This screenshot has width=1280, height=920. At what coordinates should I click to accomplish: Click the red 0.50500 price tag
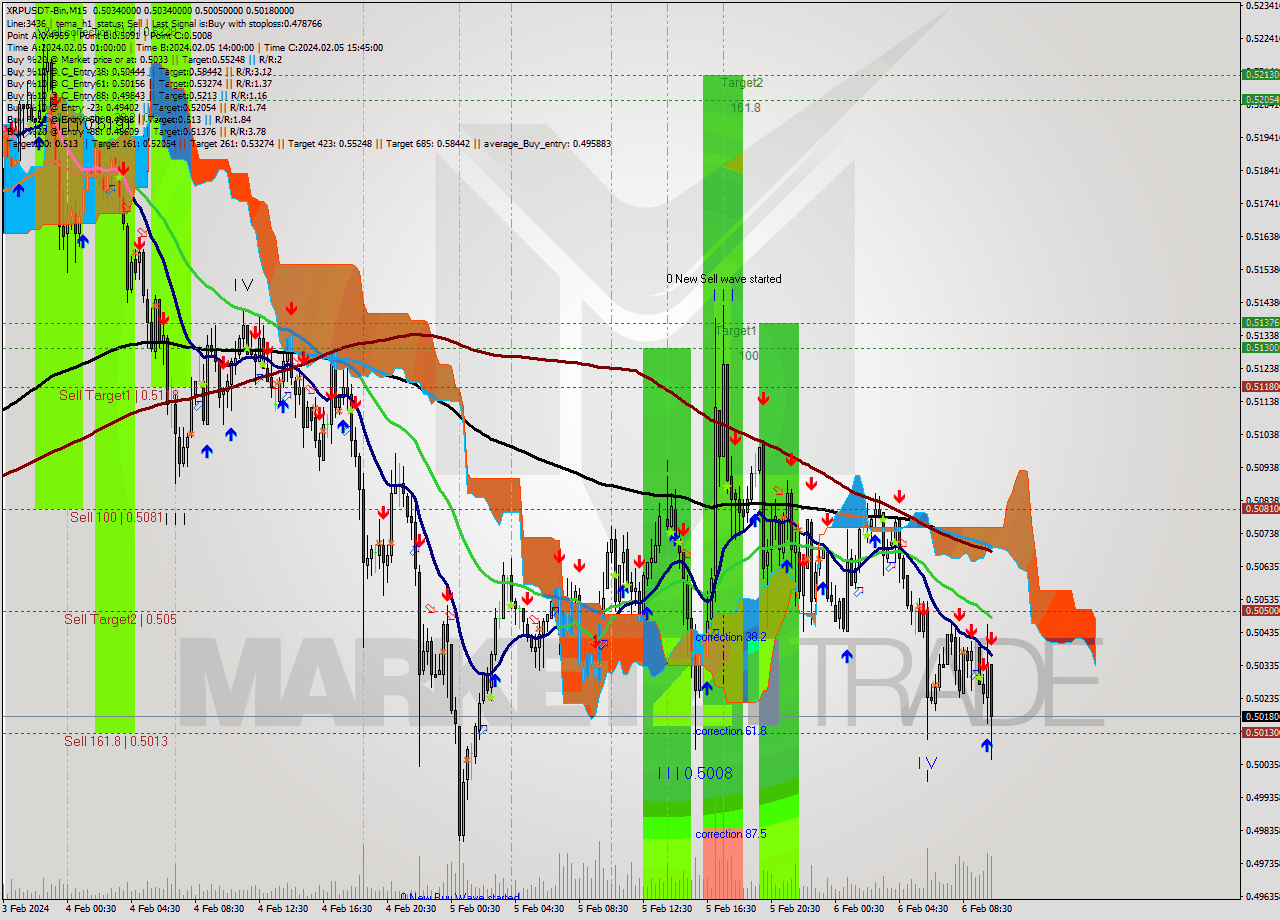pyautogui.click(x=1260, y=610)
